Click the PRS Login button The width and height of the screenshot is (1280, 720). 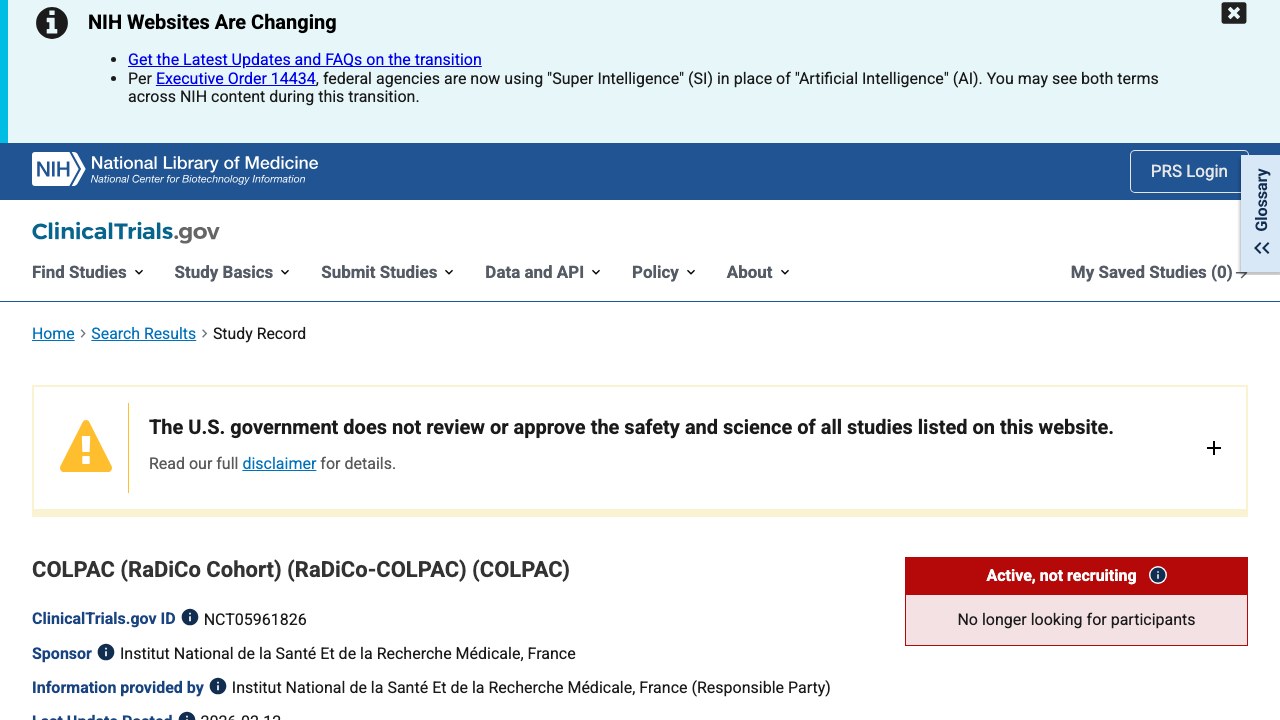tap(1189, 171)
